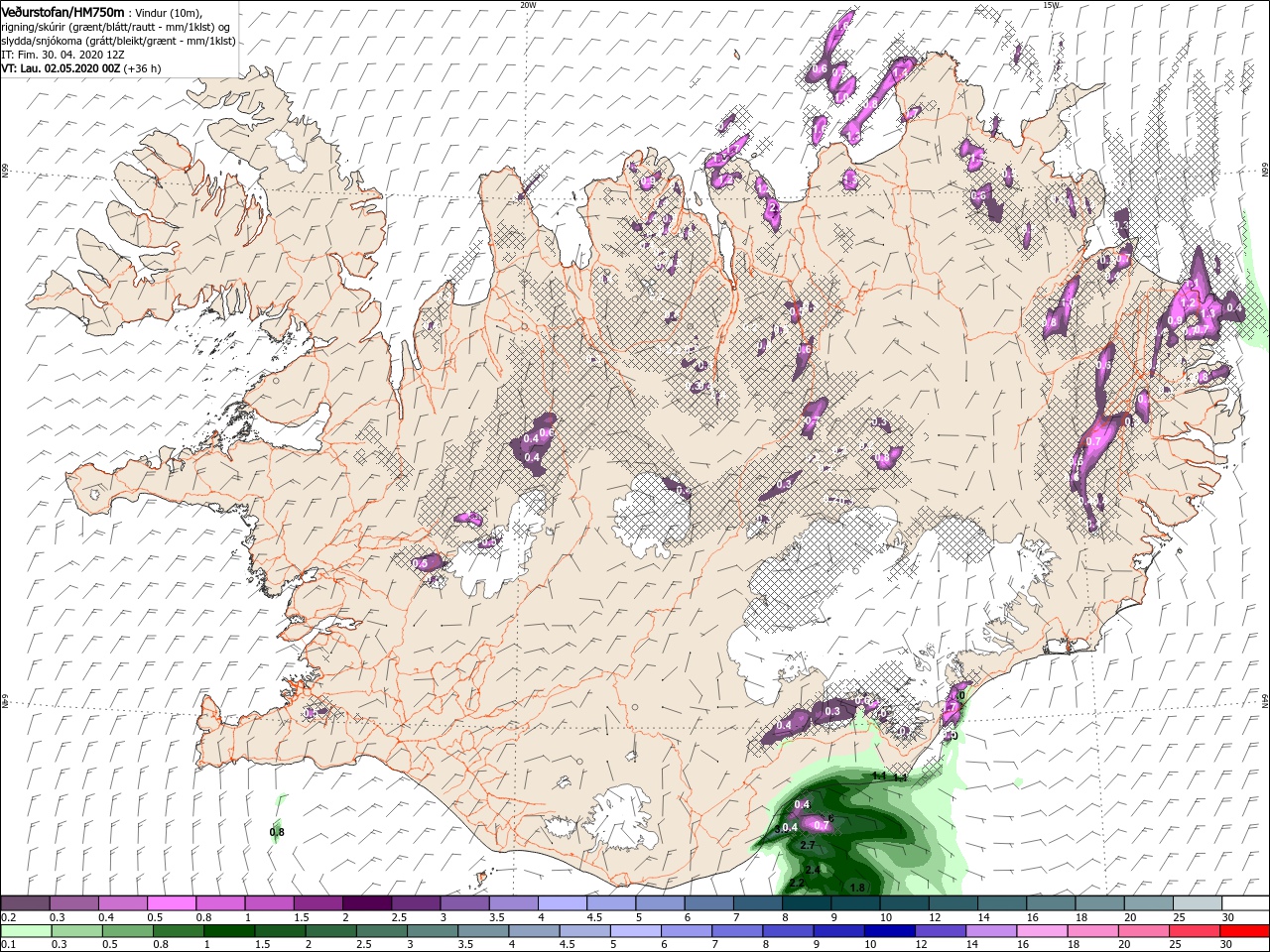Click the 'VT: Lau. 02.05.2020 00Z' valid time

(60, 68)
